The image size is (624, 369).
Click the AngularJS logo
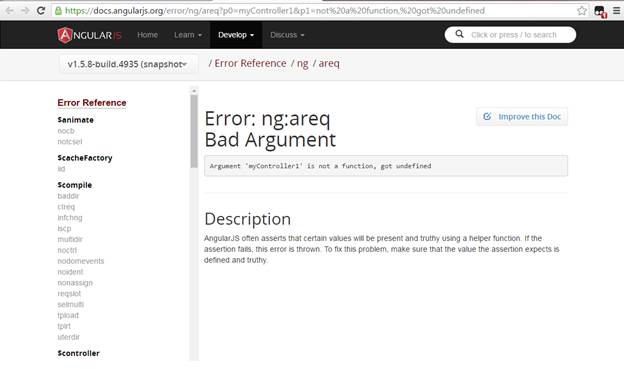tap(90, 35)
